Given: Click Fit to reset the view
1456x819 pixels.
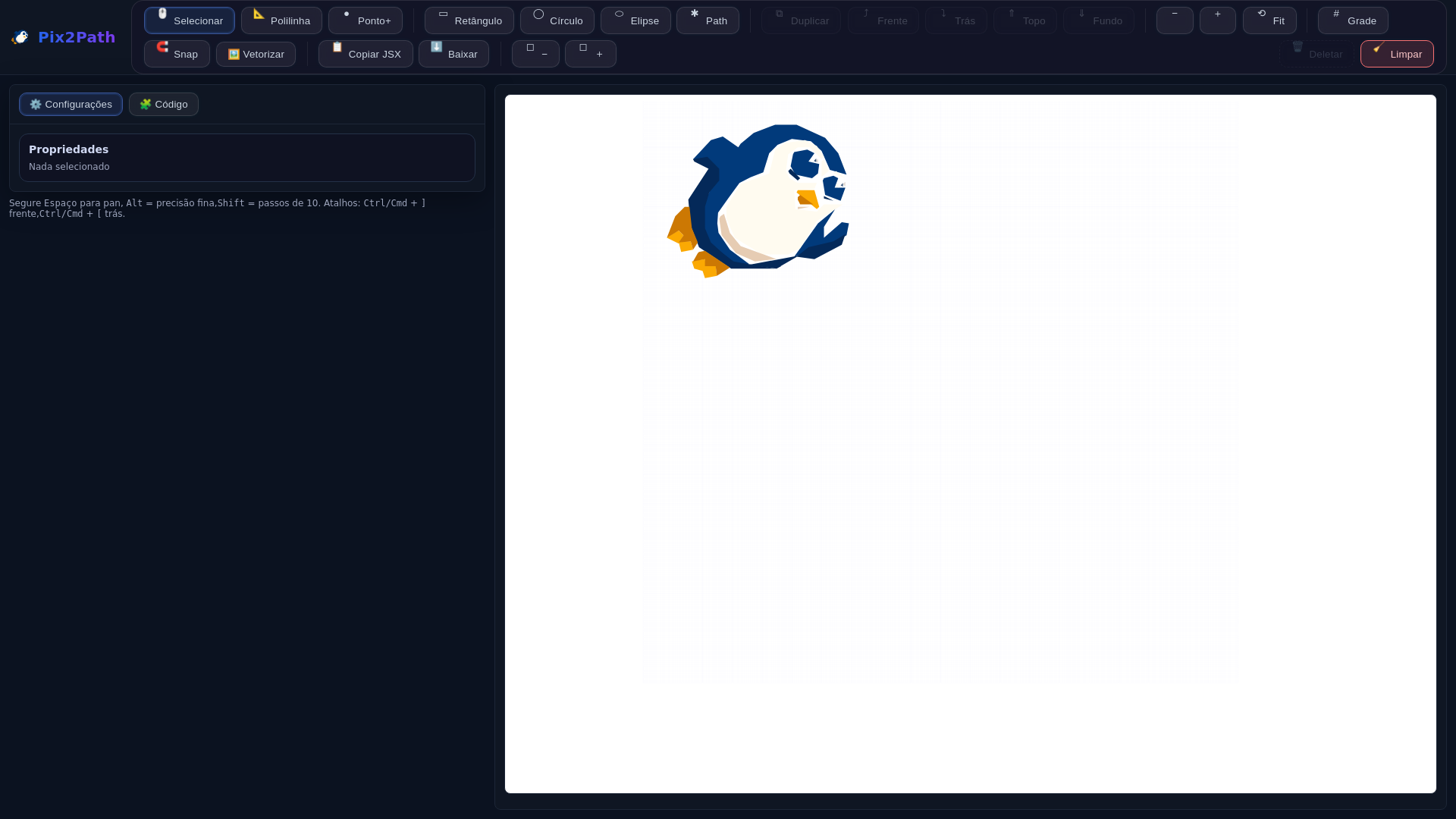Looking at the screenshot, I should pyautogui.click(x=1269, y=20).
